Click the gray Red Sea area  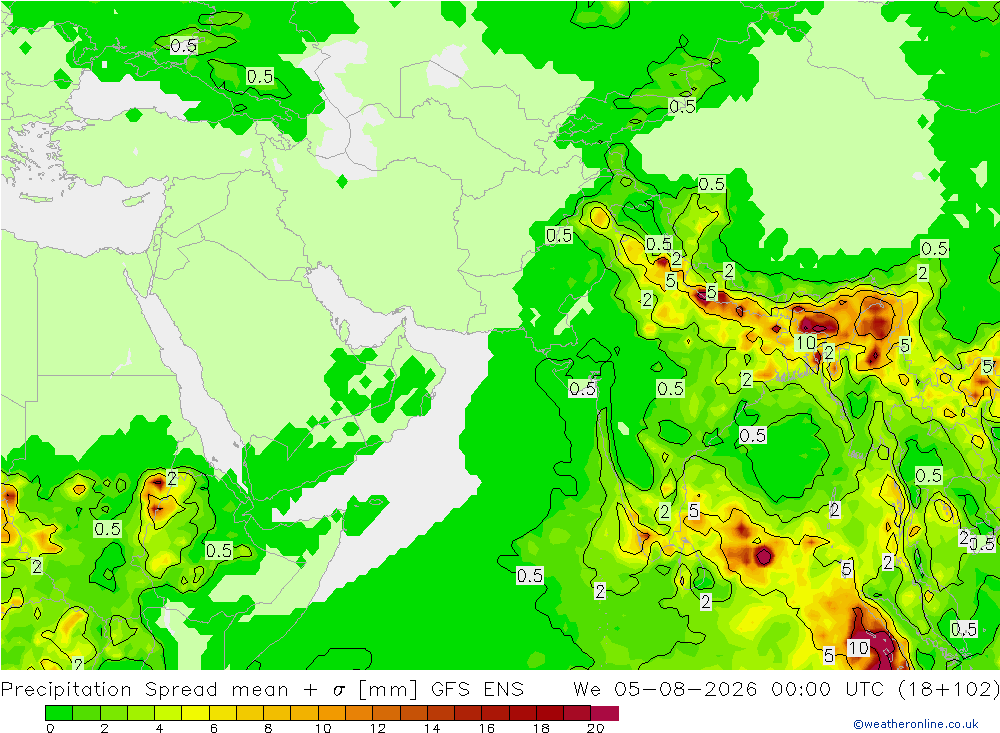pos(185,376)
